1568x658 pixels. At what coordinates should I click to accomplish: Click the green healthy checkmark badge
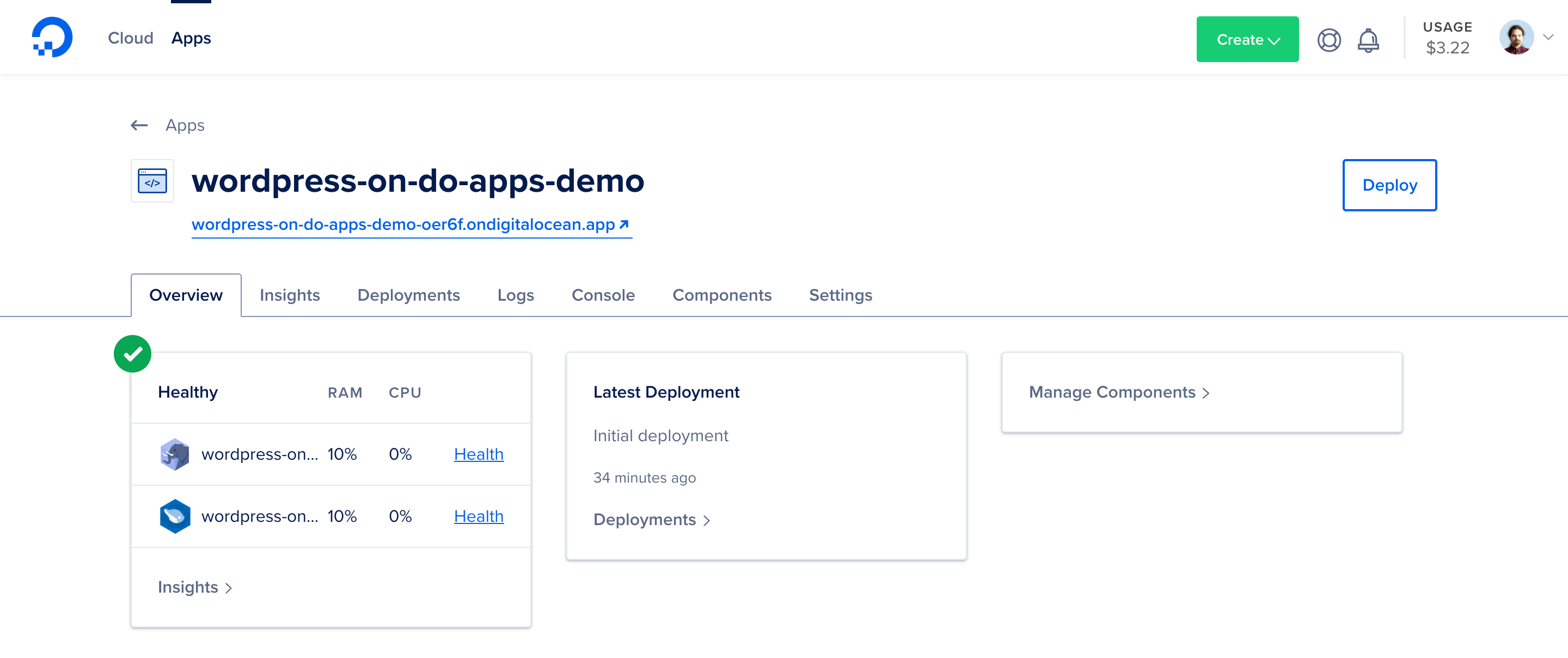[x=133, y=354]
